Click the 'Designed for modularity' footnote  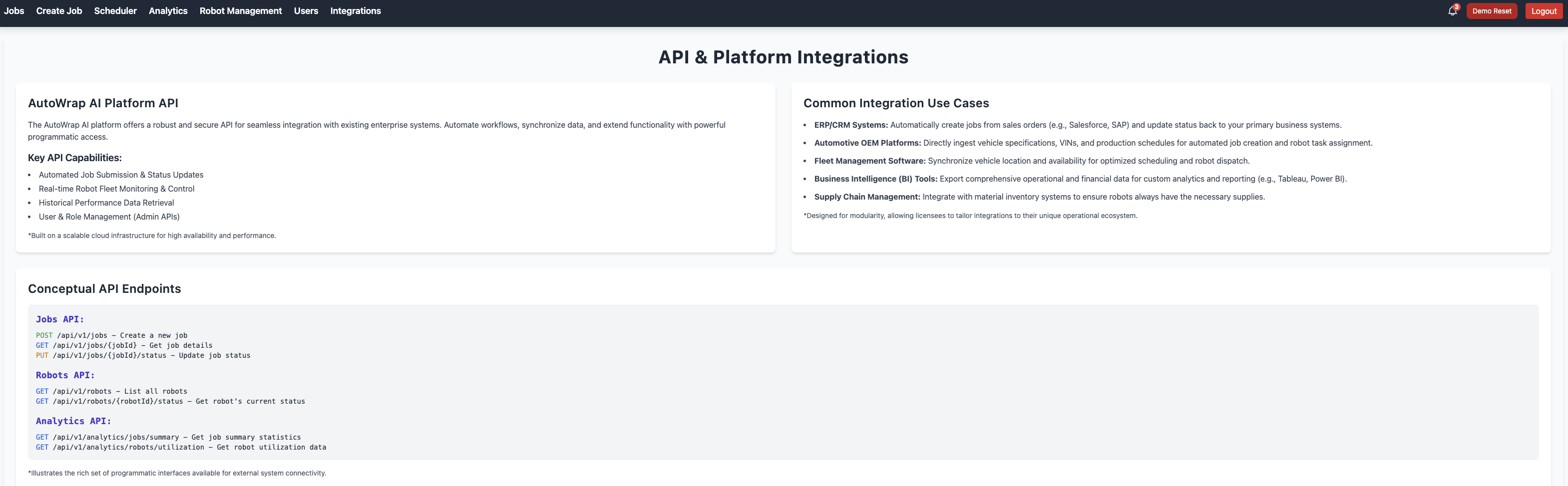[970, 216]
